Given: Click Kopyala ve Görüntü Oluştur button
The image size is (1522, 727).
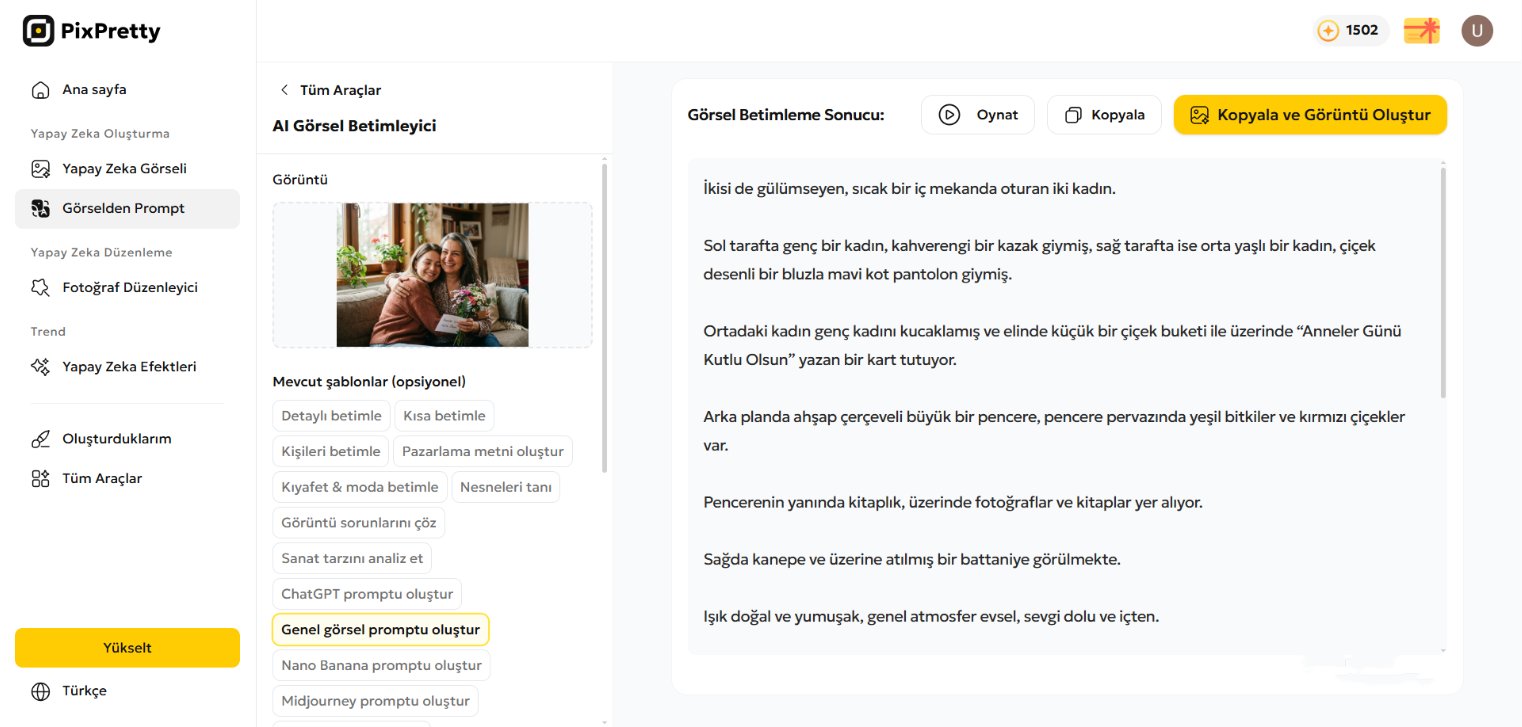Looking at the screenshot, I should [x=1310, y=115].
